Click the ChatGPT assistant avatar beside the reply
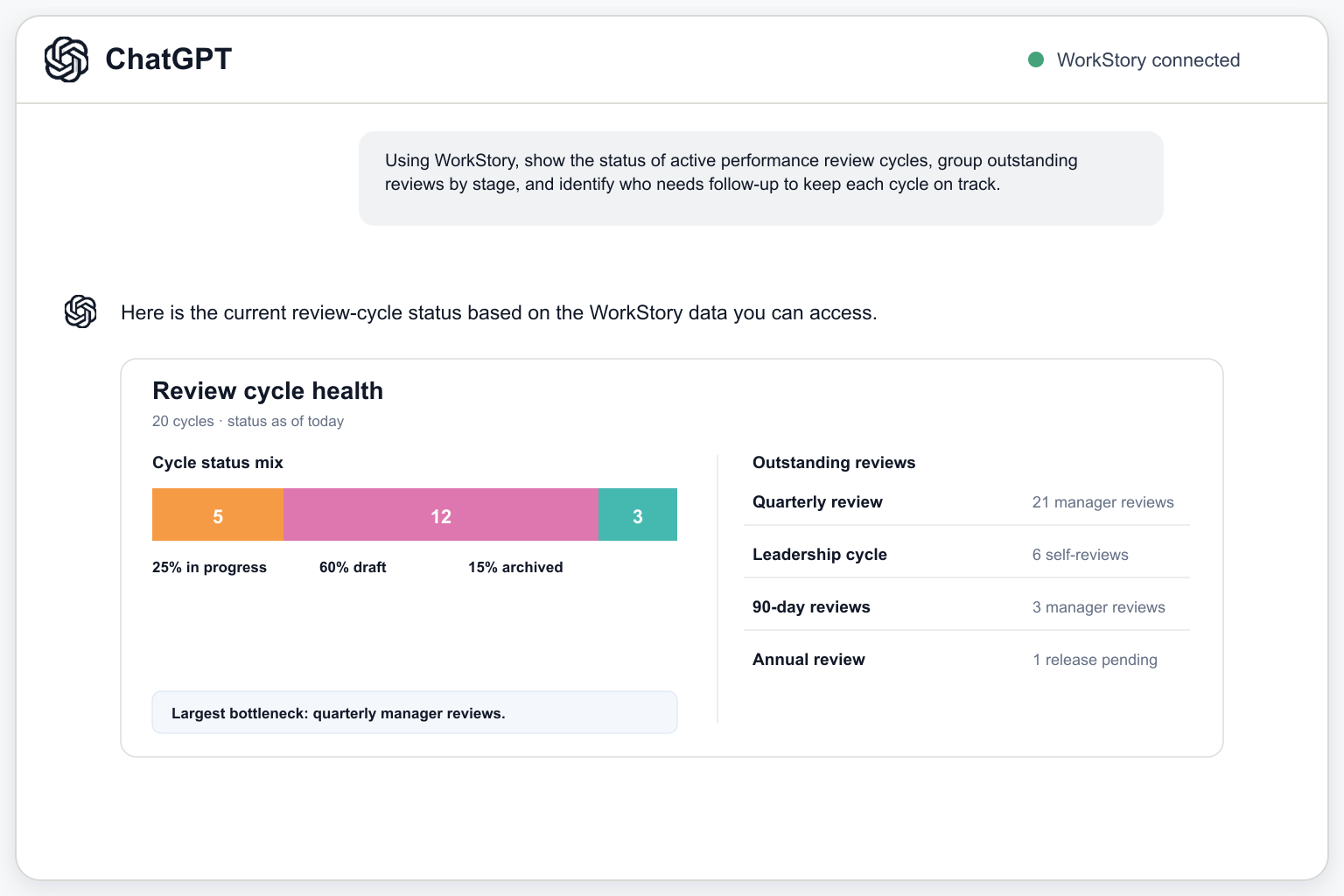1344x896 pixels. click(x=80, y=311)
